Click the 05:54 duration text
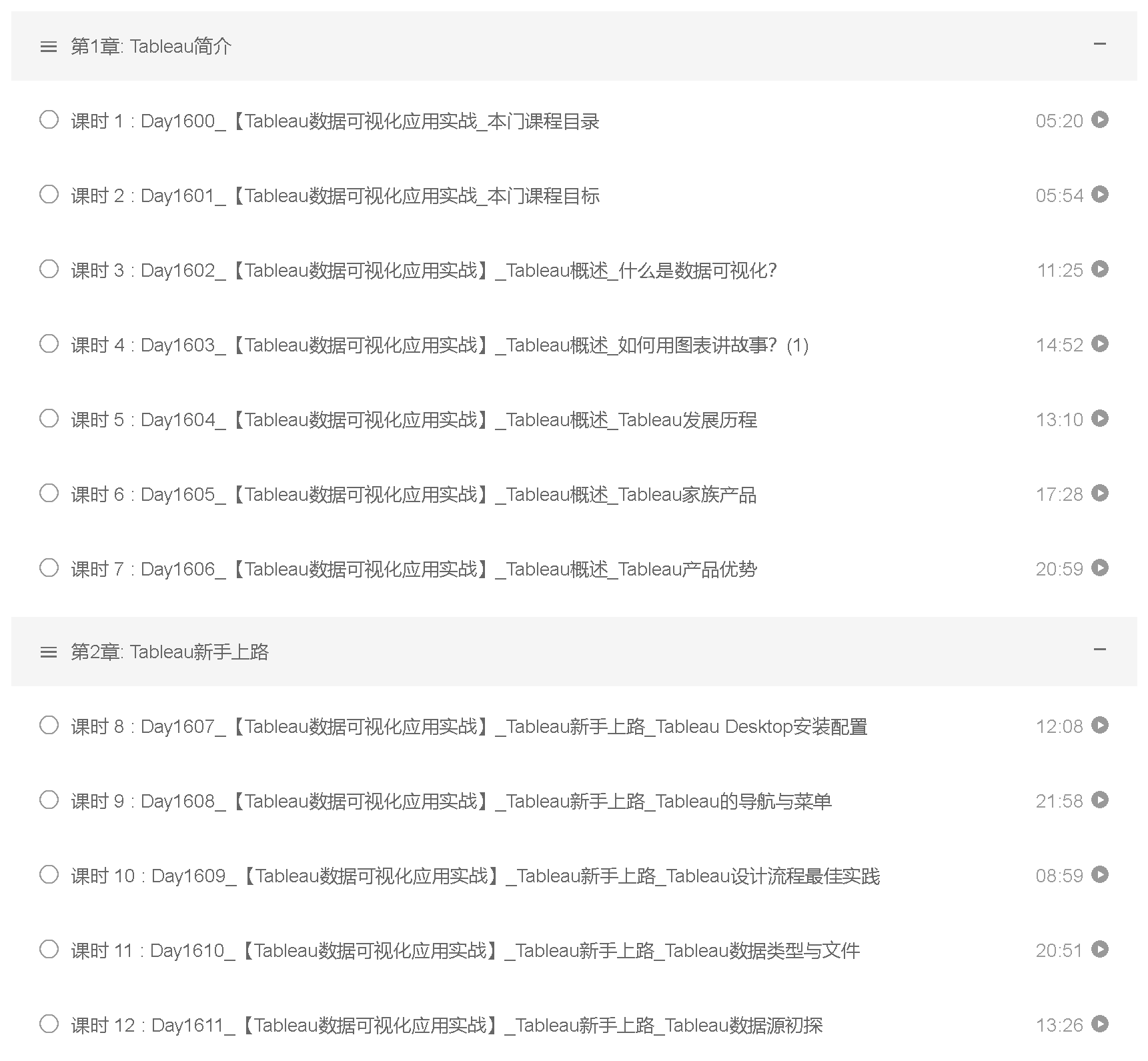The width and height of the screenshot is (1148, 1061). [1059, 195]
